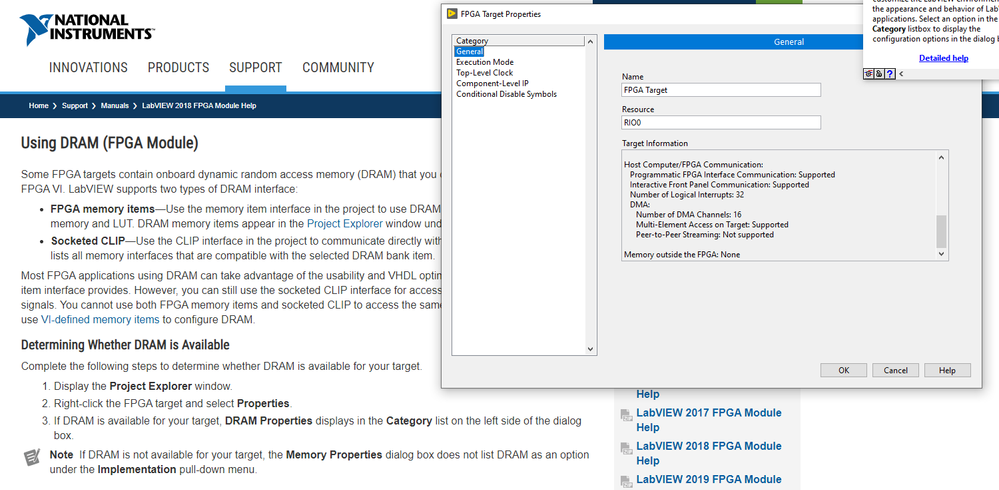Click the blue question mark More Help icon
Viewport: 999px width, 490px height.
(x=889, y=74)
